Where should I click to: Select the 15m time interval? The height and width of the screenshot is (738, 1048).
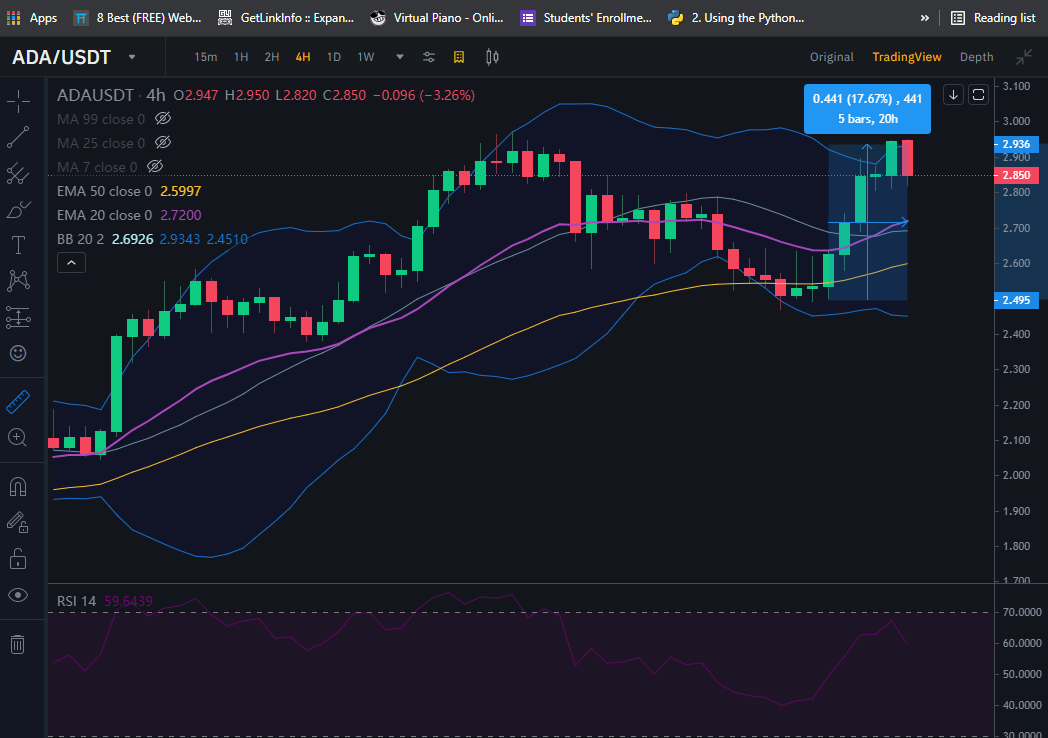pos(206,57)
